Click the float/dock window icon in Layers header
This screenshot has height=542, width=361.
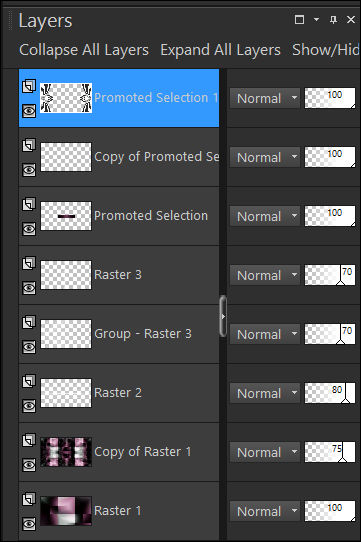[x=299, y=20]
